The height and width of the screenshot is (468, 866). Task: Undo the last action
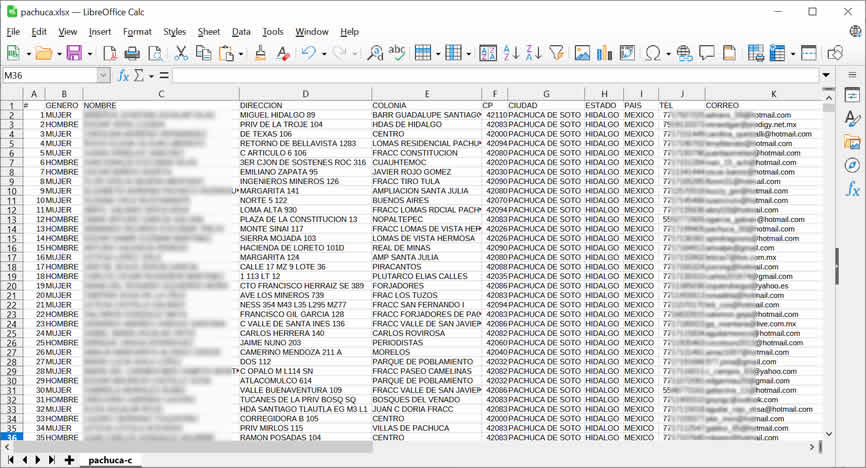click(x=309, y=53)
